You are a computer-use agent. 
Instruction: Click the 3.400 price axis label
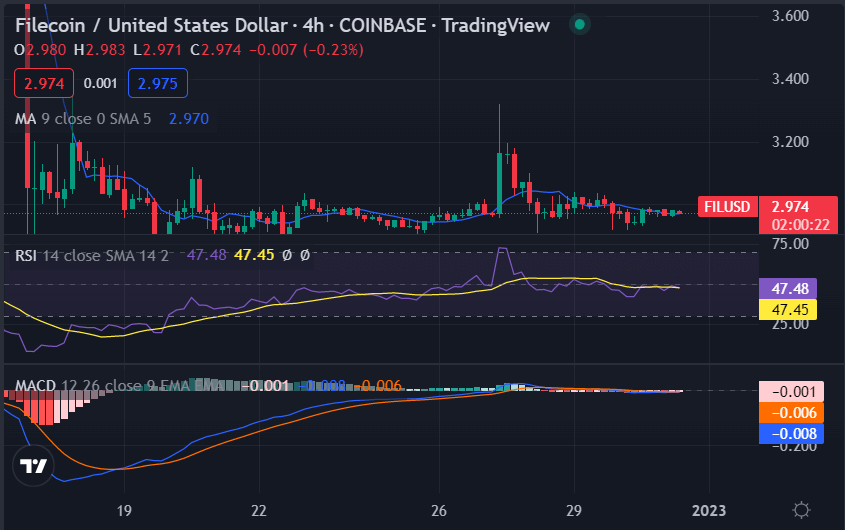[x=790, y=79]
